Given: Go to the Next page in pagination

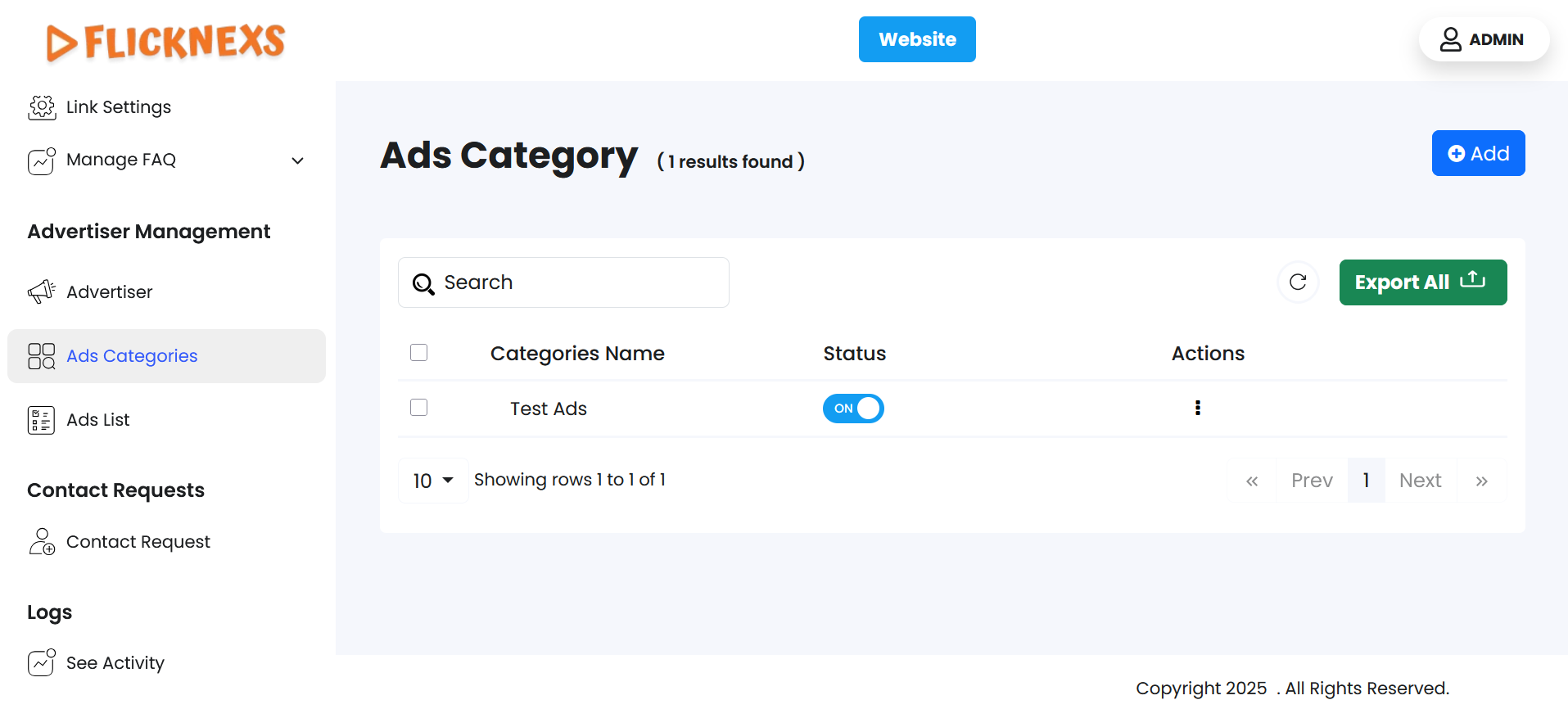Looking at the screenshot, I should (1420, 481).
